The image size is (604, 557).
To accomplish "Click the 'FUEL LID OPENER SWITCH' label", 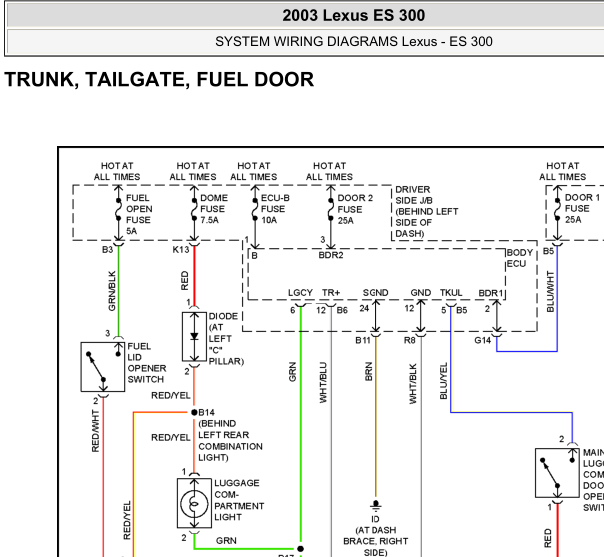I will point(147,363).
